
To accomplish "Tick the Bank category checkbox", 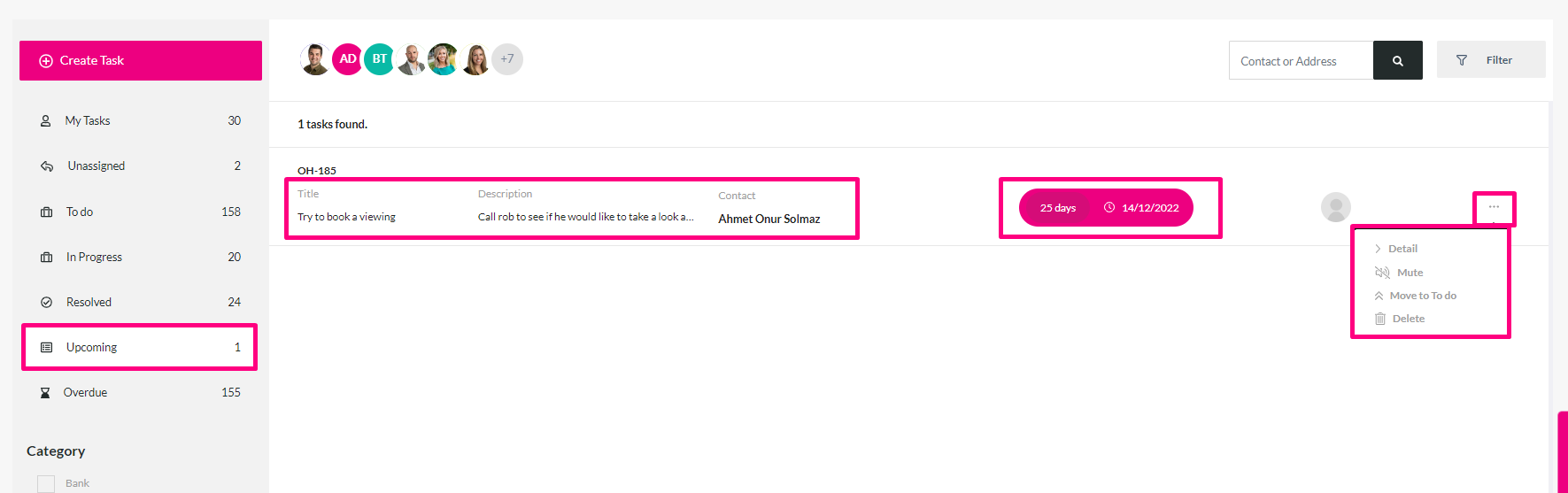I will (46, 483).
